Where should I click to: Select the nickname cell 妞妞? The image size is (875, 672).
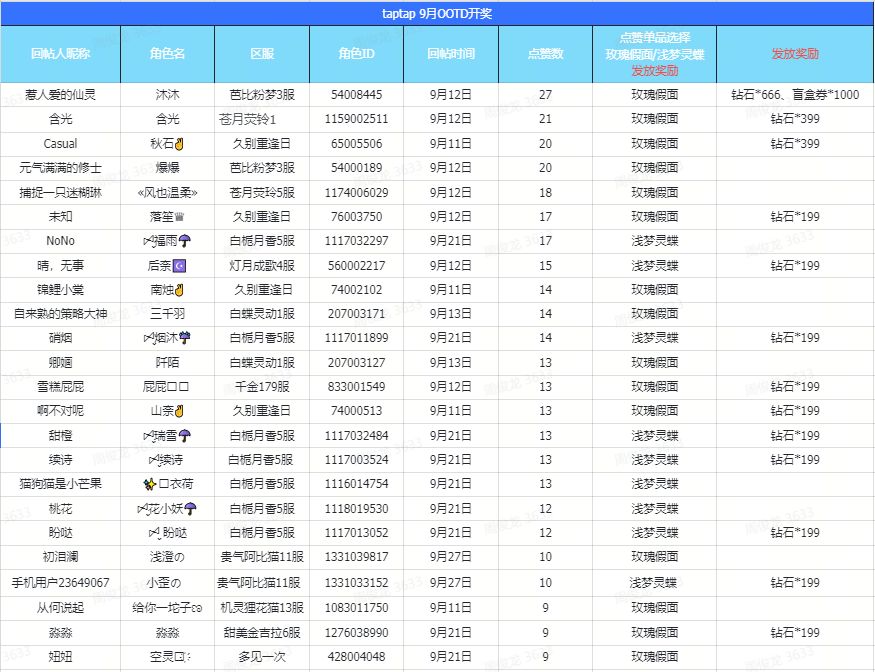[x=60, y=657]
